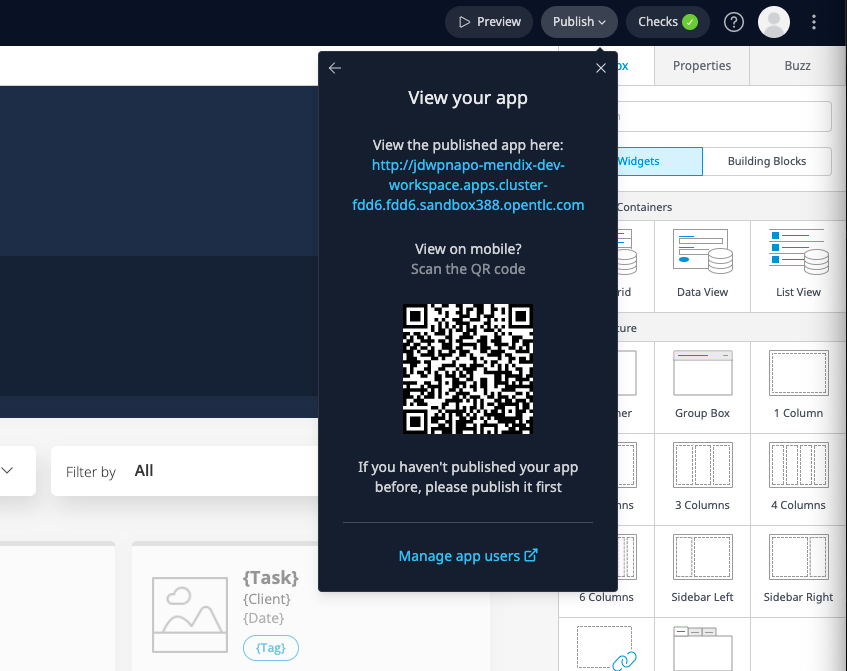This screenshot has height=671, width=847.
Task: Select the {Date} text in the card
Action: coord(264,618)
